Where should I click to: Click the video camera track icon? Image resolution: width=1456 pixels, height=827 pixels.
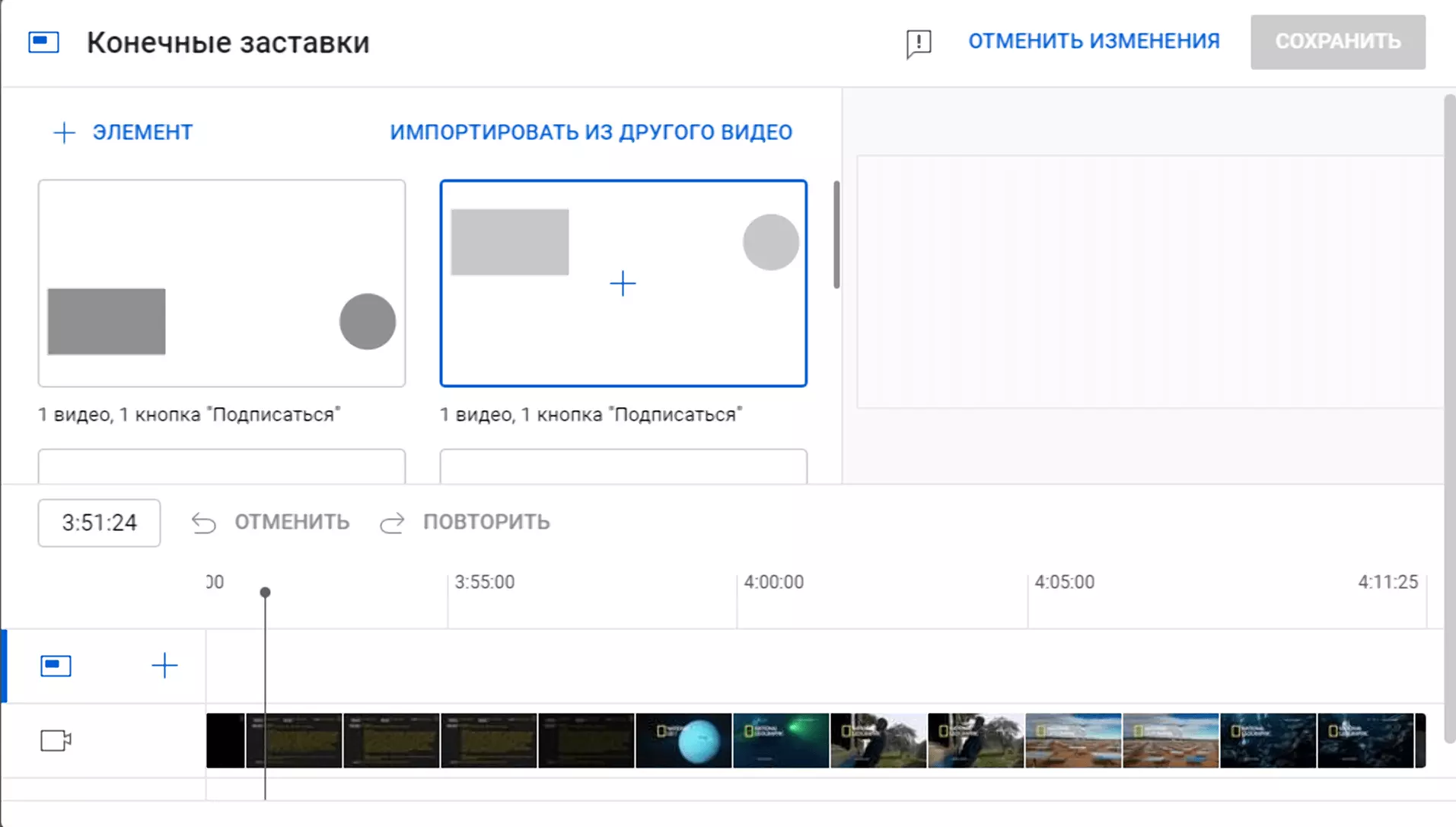coord(56,740)
